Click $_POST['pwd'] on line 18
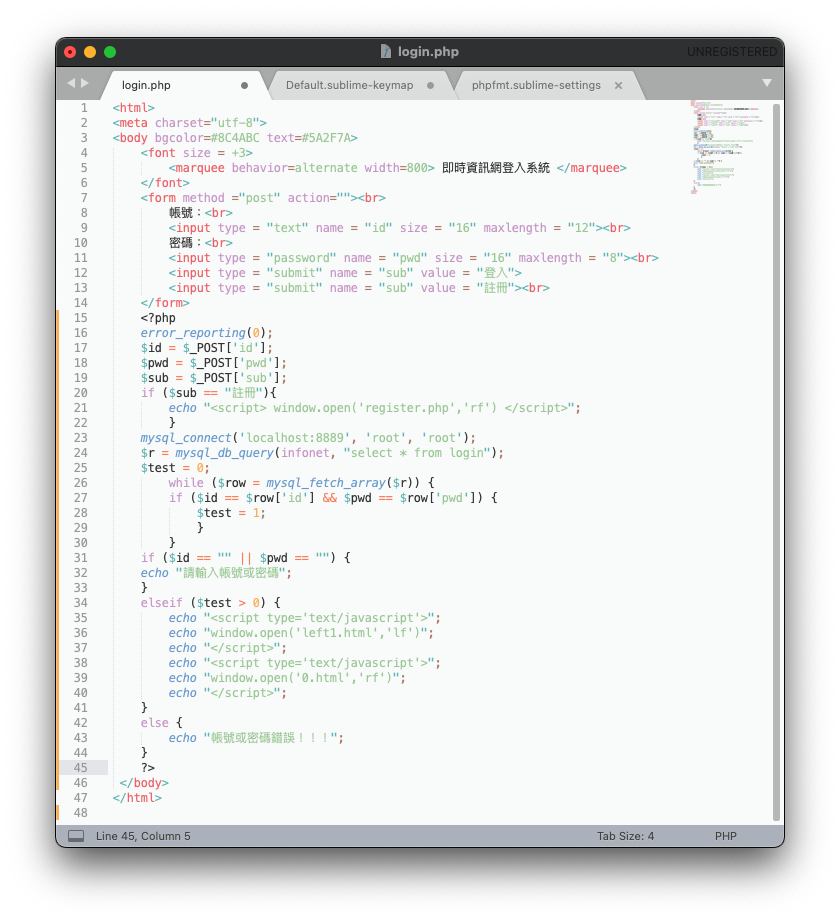This screenshot has height=921, width=840. point(235,362)
